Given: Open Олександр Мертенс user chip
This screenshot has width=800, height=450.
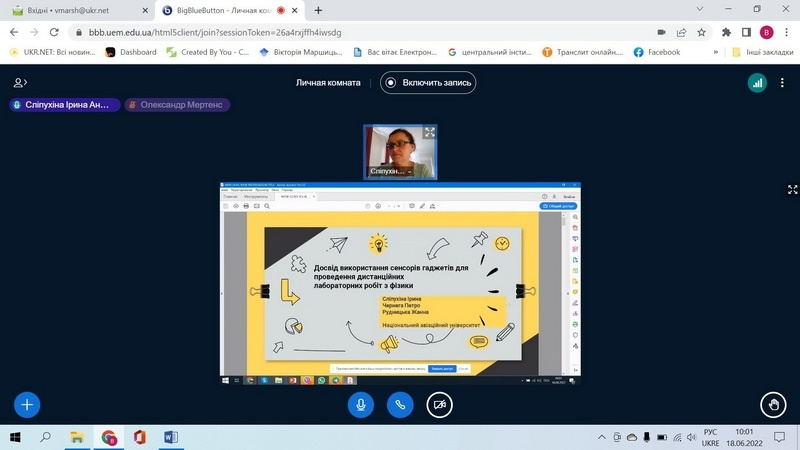Looking at the screenshot, I should coord(177,105).
